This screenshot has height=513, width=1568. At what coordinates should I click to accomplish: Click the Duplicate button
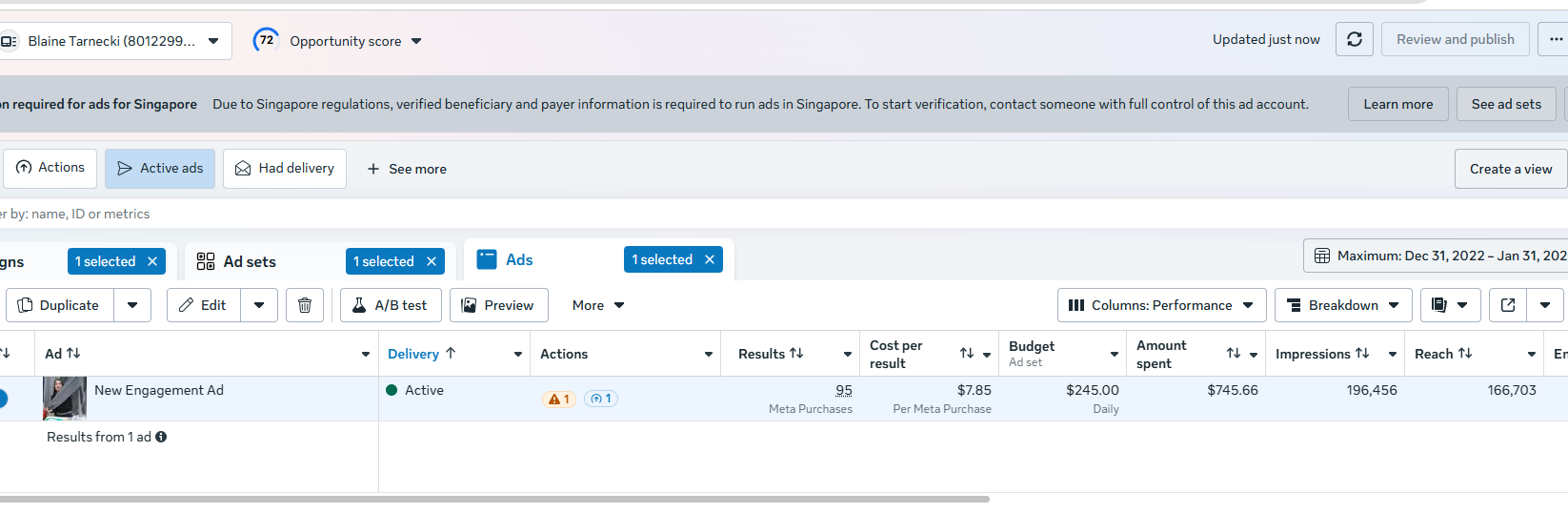pyautogui.click(x=60, y=305)
